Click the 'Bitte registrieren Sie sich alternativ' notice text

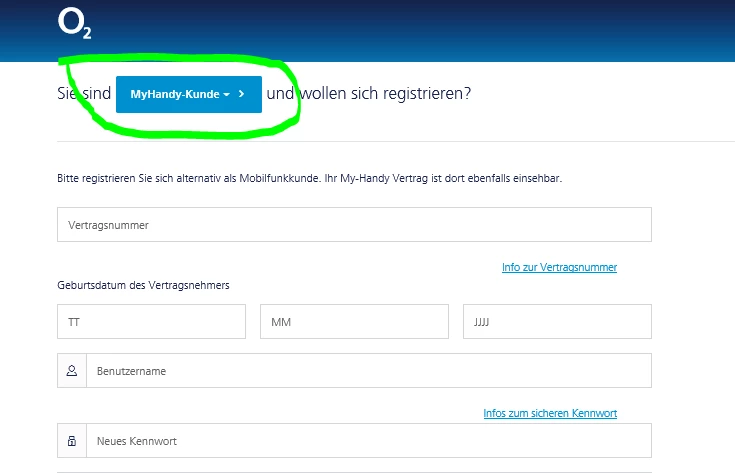click(309, 179)
